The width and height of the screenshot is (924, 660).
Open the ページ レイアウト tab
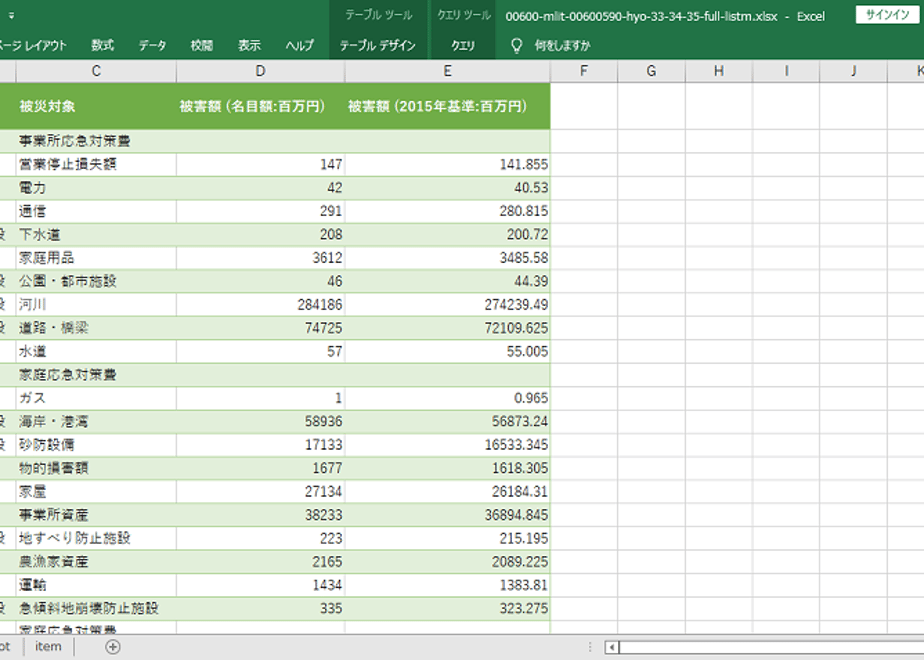tap(33, 45)
